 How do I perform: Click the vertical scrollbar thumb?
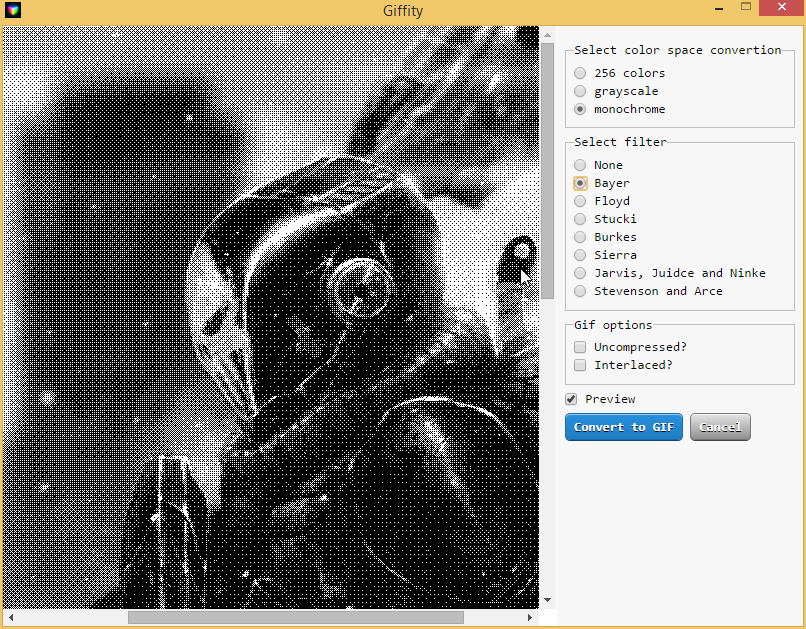[x=547, y=171]
